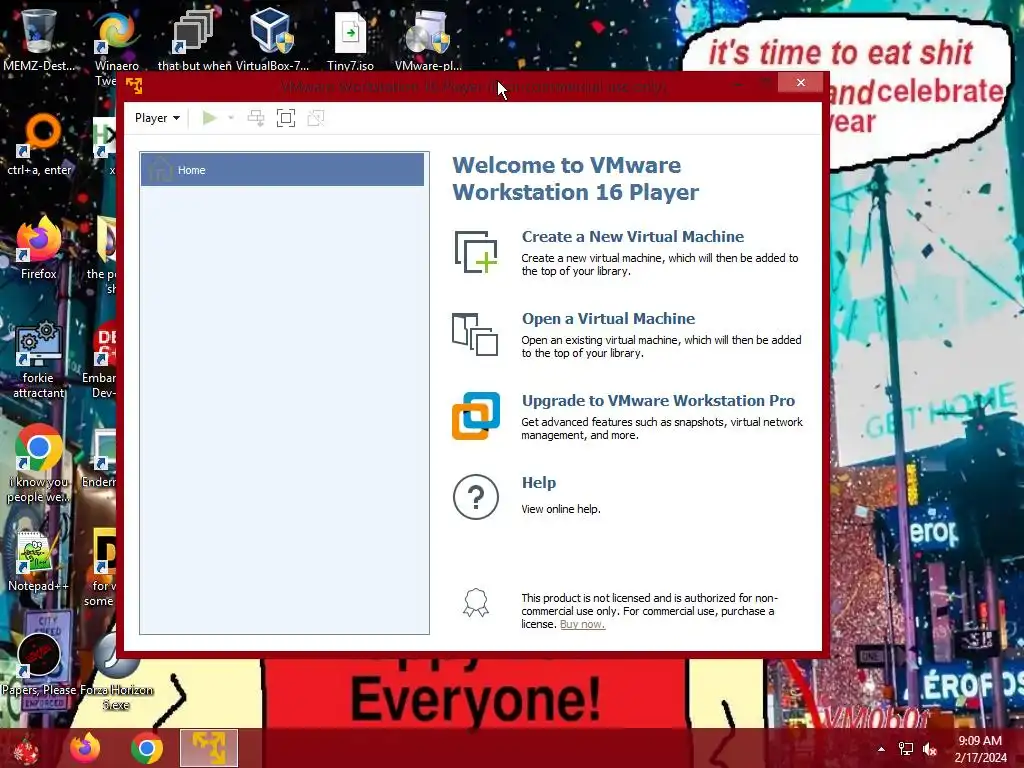1024x768 pixels.
Task: Select the forkie attractant desktop icon
Action: pyautogui.click(x=39, y=359)
